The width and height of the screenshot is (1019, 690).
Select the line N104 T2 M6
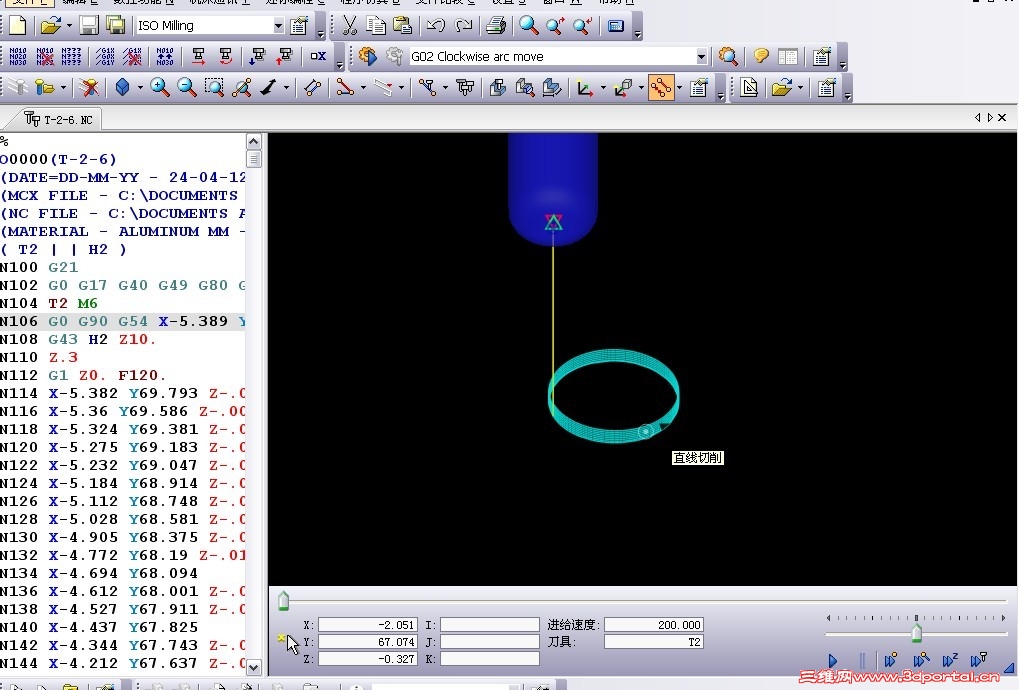tap(49, 303)
